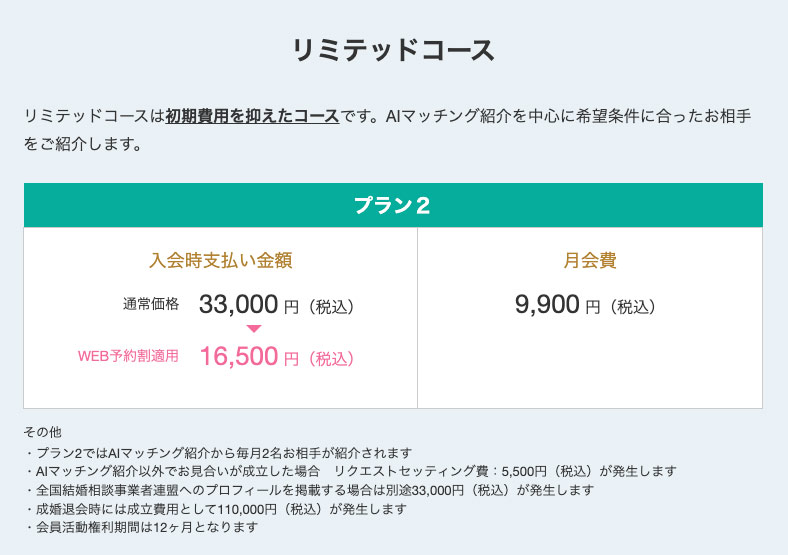Click the 月会費 column heading
The width and height of the screenshot is (788, 555).
590,261
